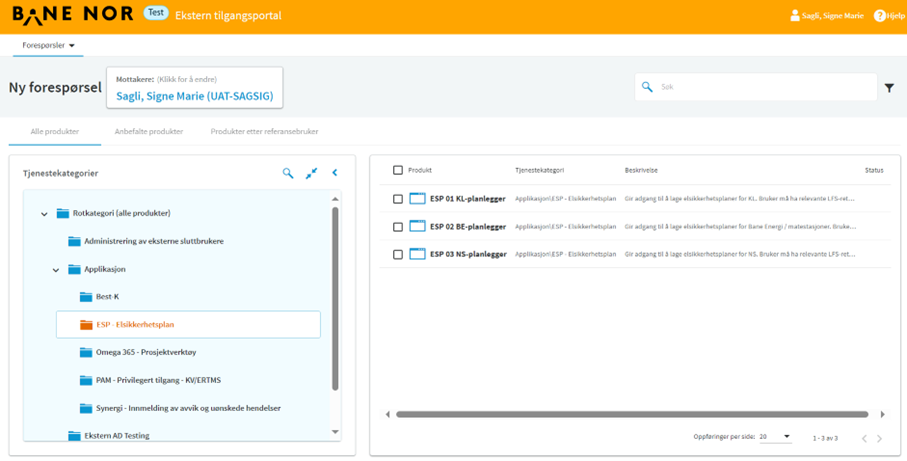Viewport: 907px width, 461px height.
Task: Select PAM - Privilegert tilgang - KV/ERTMS category
Action: point(158,380)
